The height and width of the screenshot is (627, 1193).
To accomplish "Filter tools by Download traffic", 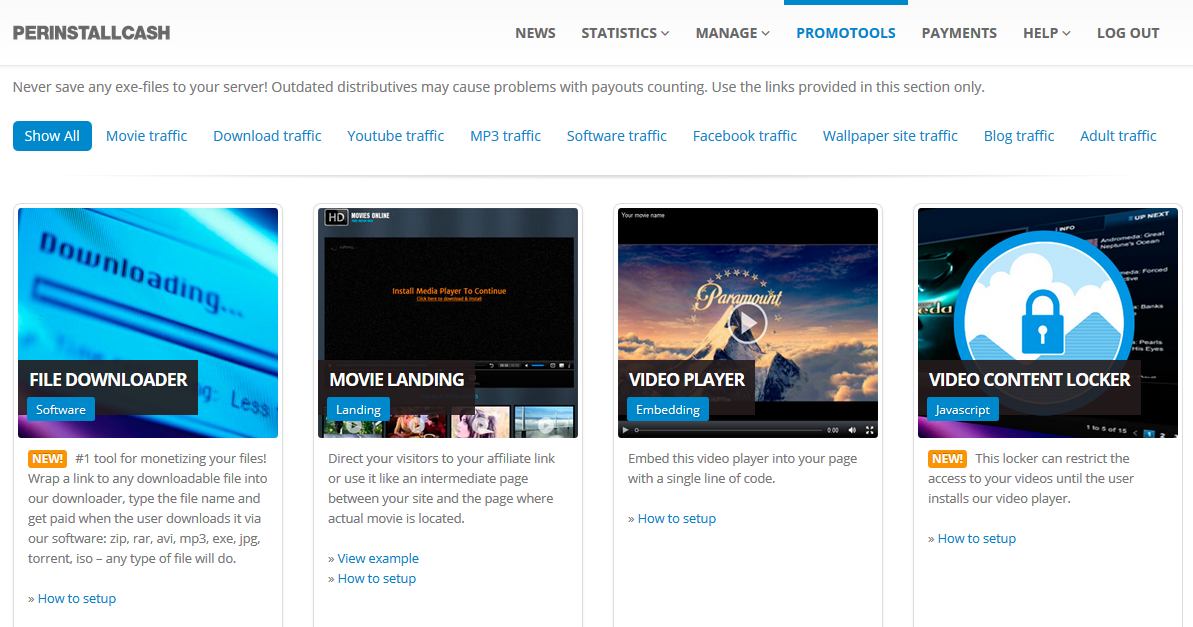I will pyautogui.click(x=267, y=136).
